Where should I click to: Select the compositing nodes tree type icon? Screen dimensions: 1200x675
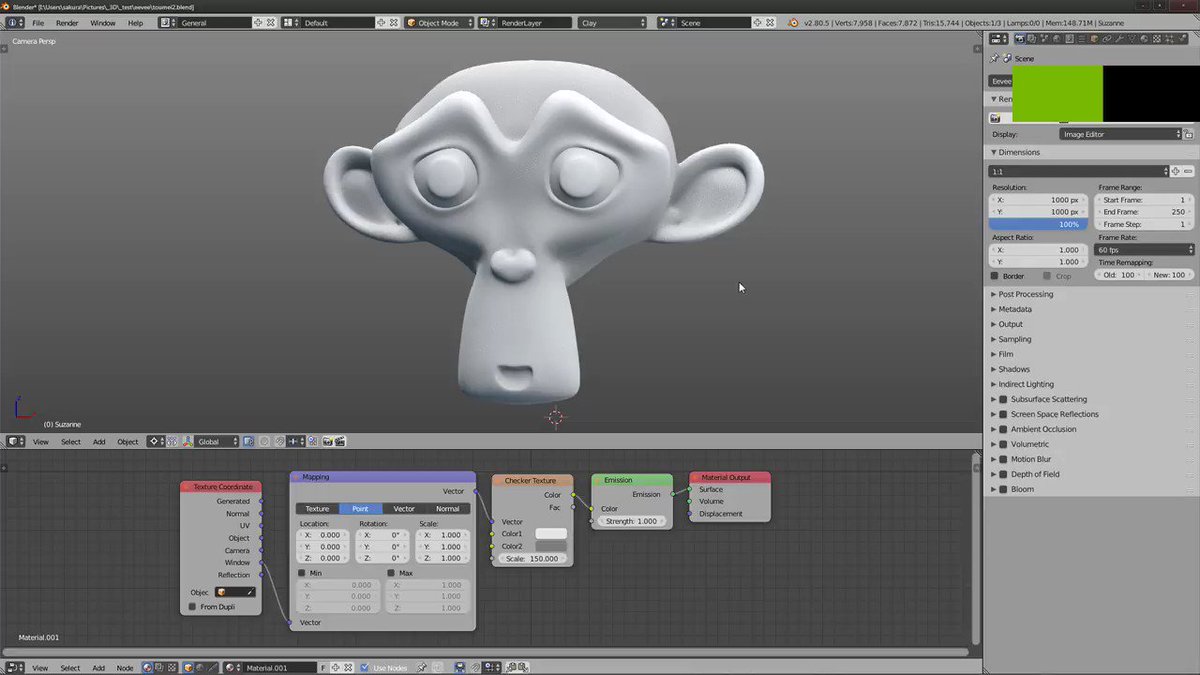(x=160, y=667)
